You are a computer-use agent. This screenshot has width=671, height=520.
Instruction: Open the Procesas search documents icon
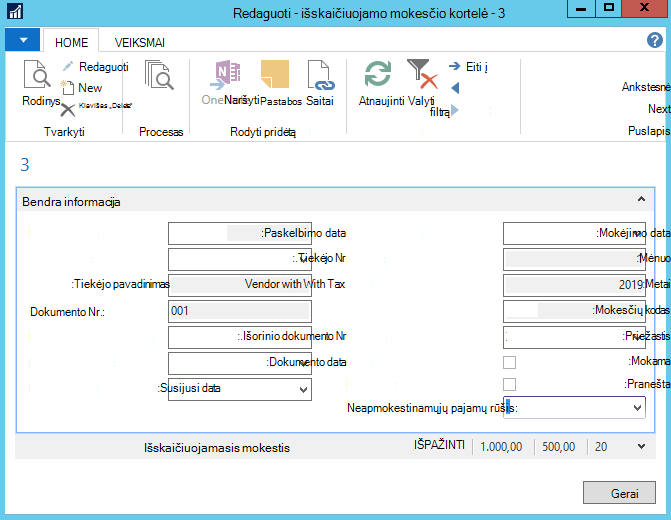pyautogui.click(x=159, y=75)
